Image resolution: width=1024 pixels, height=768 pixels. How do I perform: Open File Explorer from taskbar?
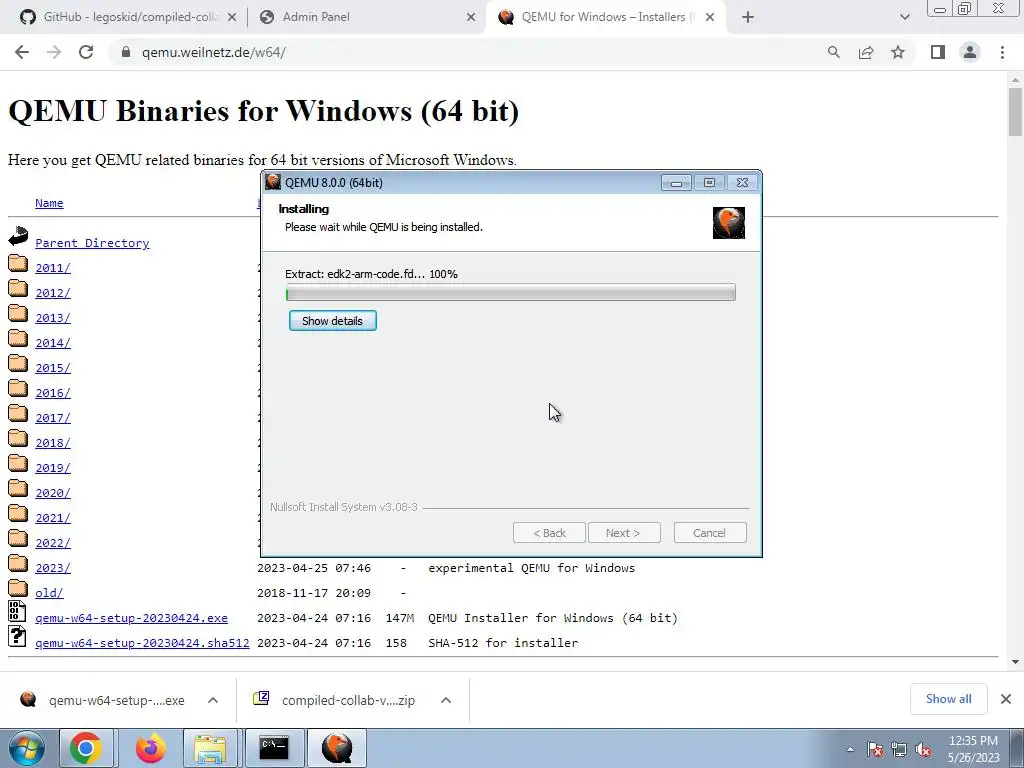210,748
